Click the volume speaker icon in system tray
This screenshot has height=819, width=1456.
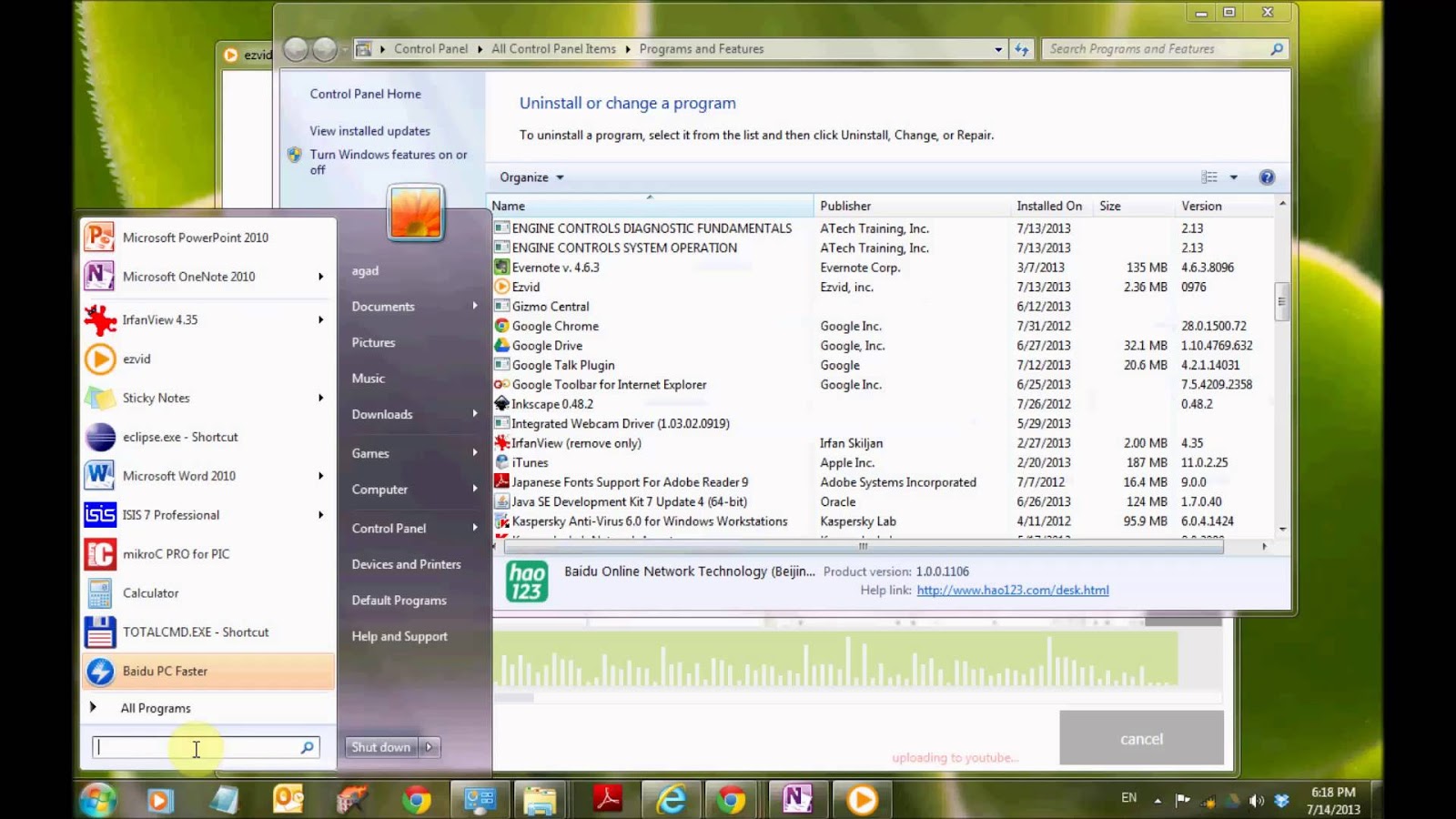click(1257, 801)
